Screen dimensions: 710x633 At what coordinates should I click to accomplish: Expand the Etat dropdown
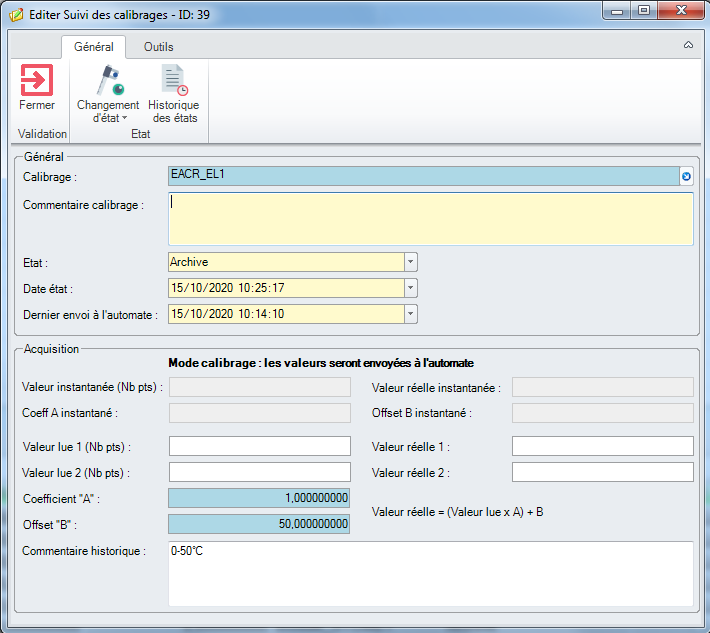tap(410, 262)
